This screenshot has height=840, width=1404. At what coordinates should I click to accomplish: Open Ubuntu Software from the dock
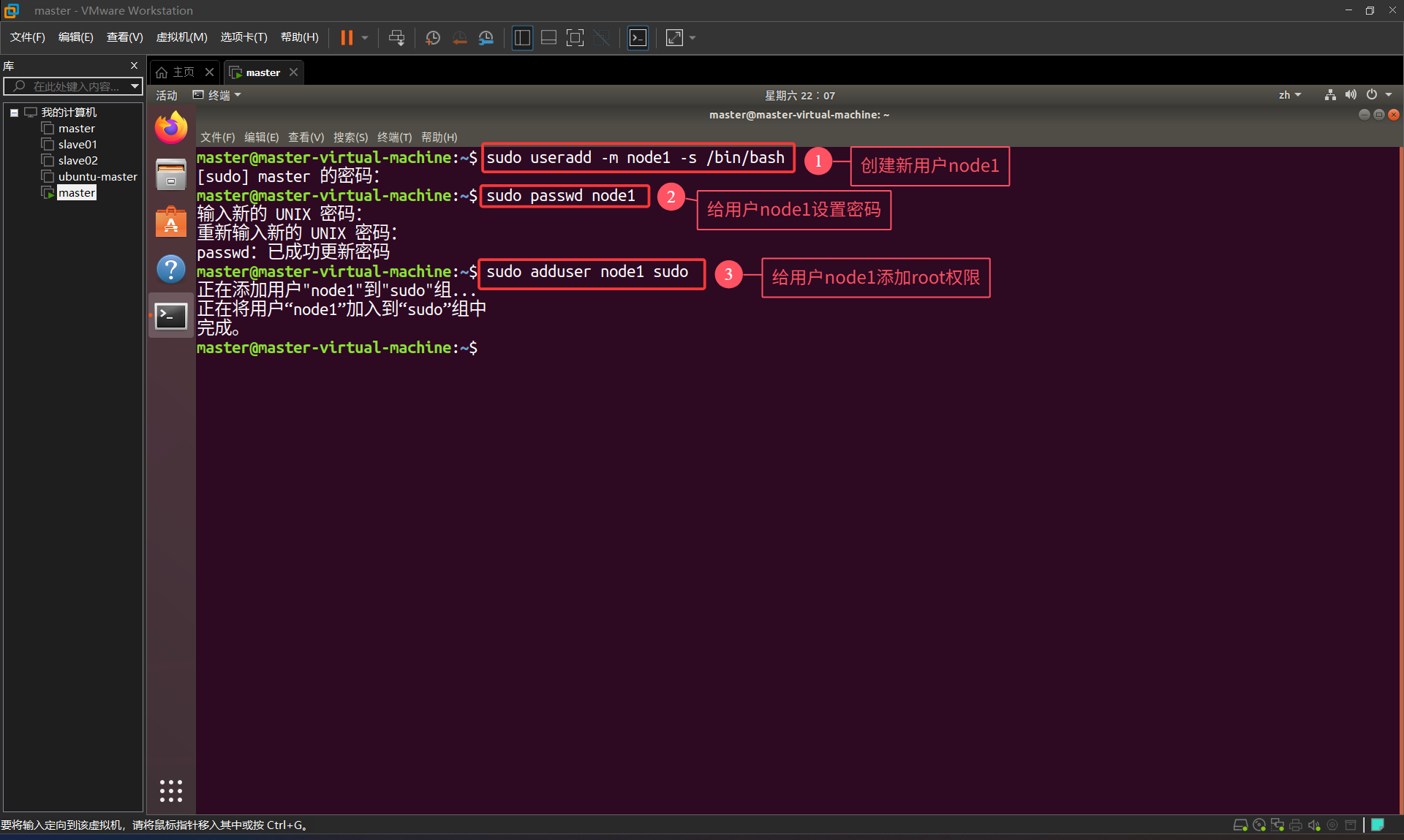pos(170,222)
